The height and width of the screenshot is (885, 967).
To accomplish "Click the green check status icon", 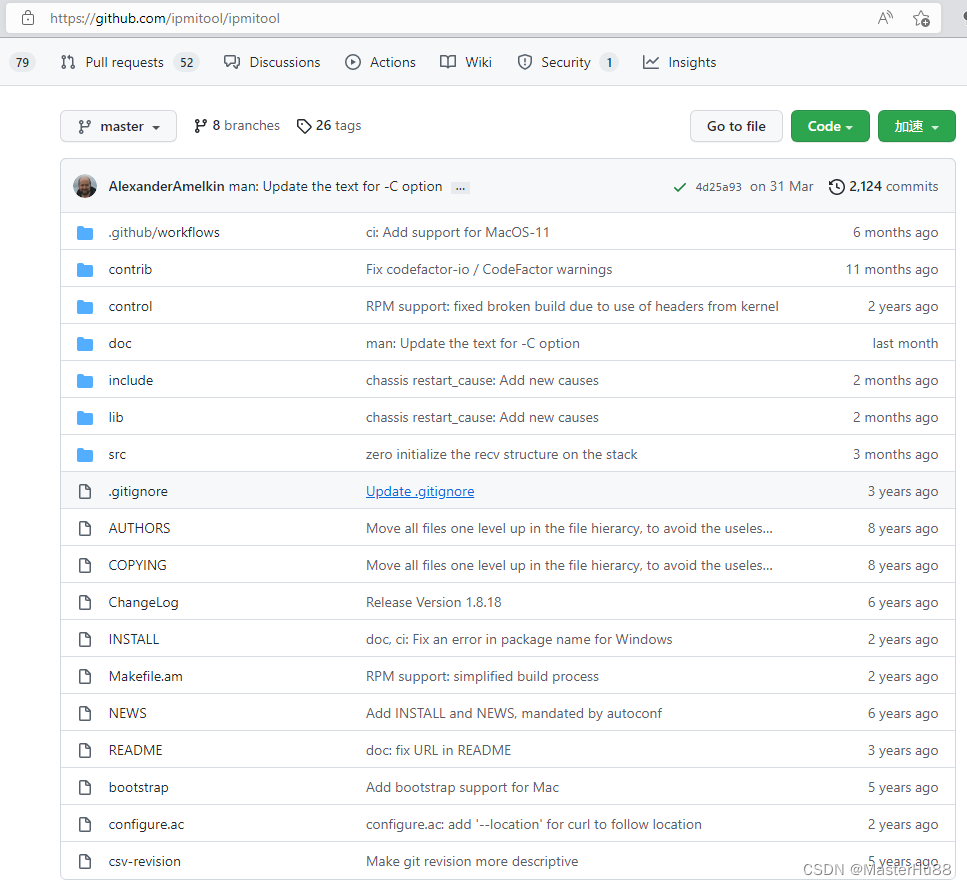I will (680, 187).
